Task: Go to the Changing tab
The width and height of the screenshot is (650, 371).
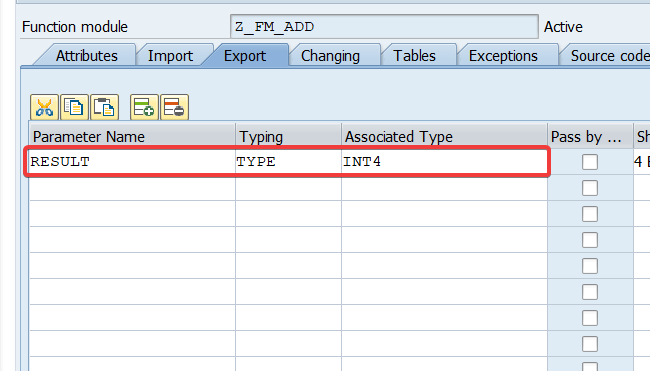Action: pos(330,56)
